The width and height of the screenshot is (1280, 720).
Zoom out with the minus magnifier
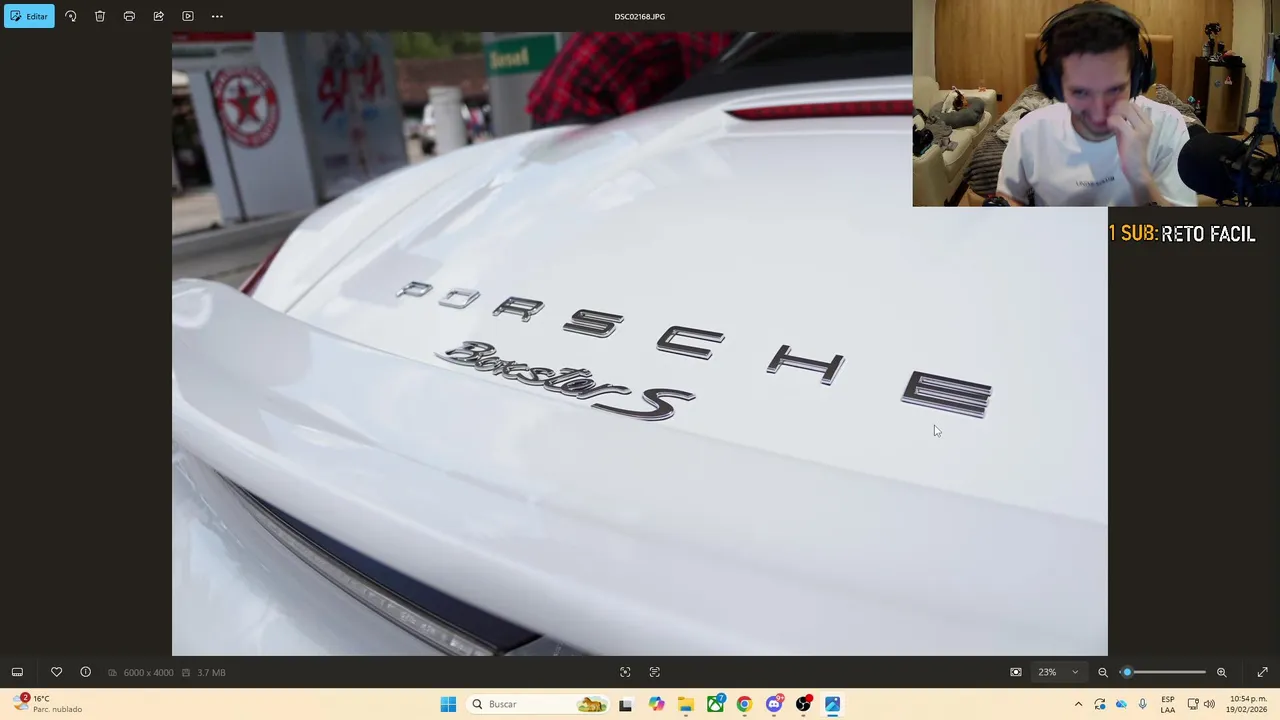(1103, 672)
